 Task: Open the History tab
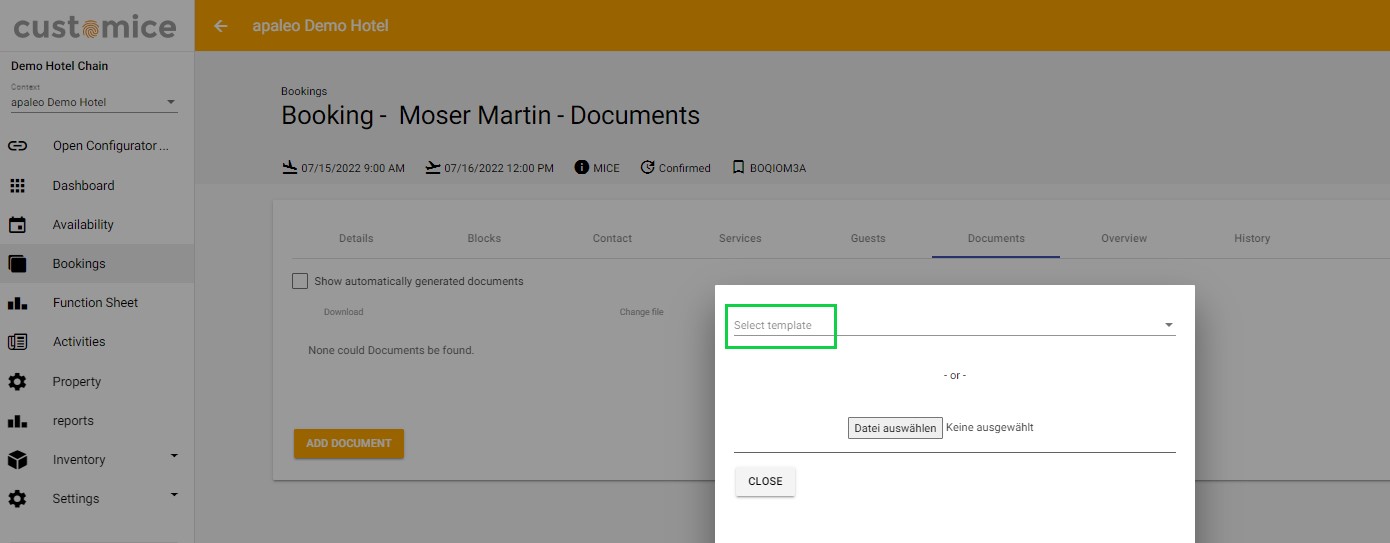pos(1252,238)
